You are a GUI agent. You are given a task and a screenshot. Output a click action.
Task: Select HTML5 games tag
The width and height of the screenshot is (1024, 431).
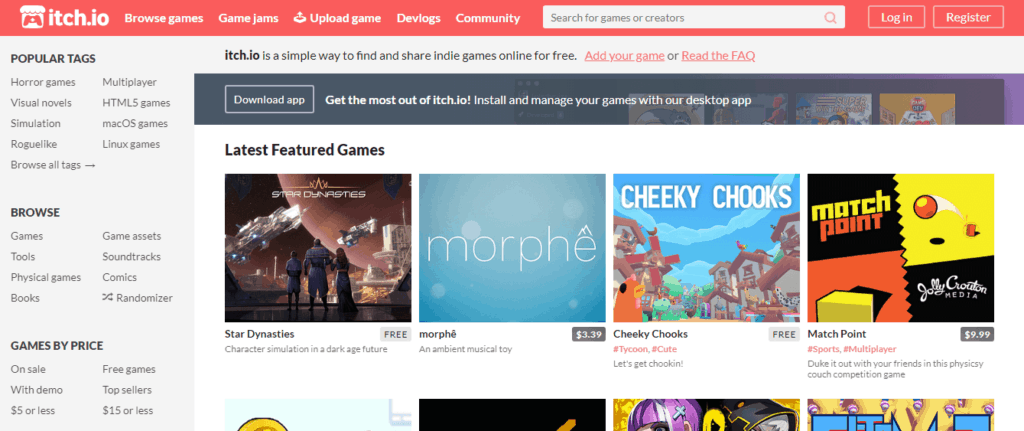pyautogui.click(x=136, y=103)
